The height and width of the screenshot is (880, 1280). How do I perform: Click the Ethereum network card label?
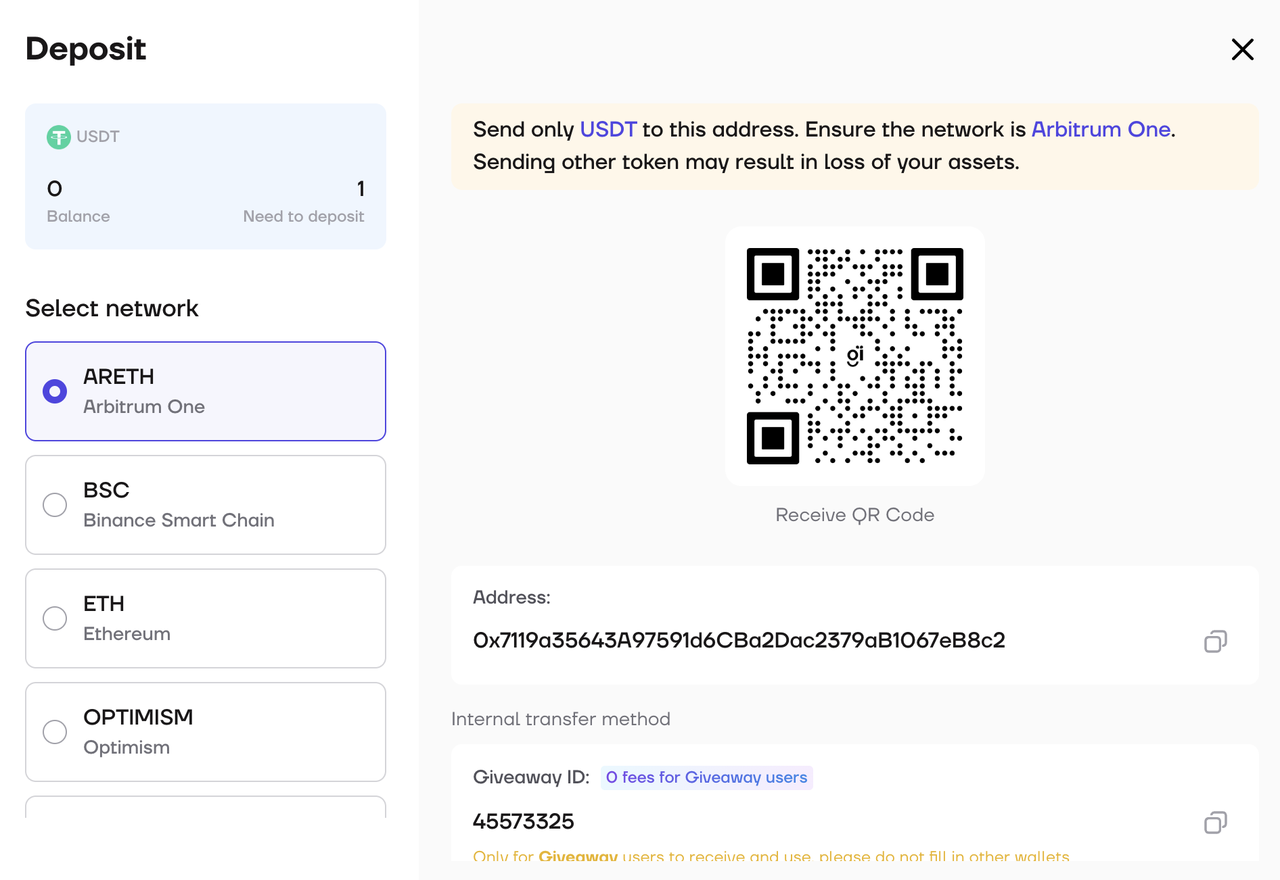[127, 634]
